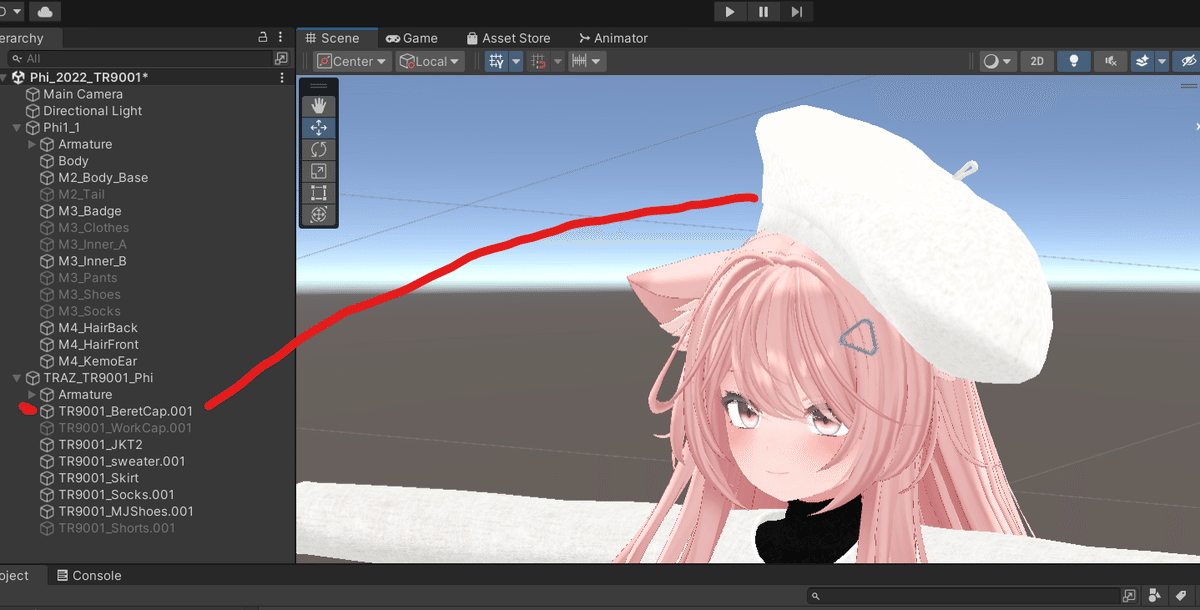Expand the Armature under TRAZ_TR9001_Phi
1200x610 pixels.
click(x=32, y=394)
